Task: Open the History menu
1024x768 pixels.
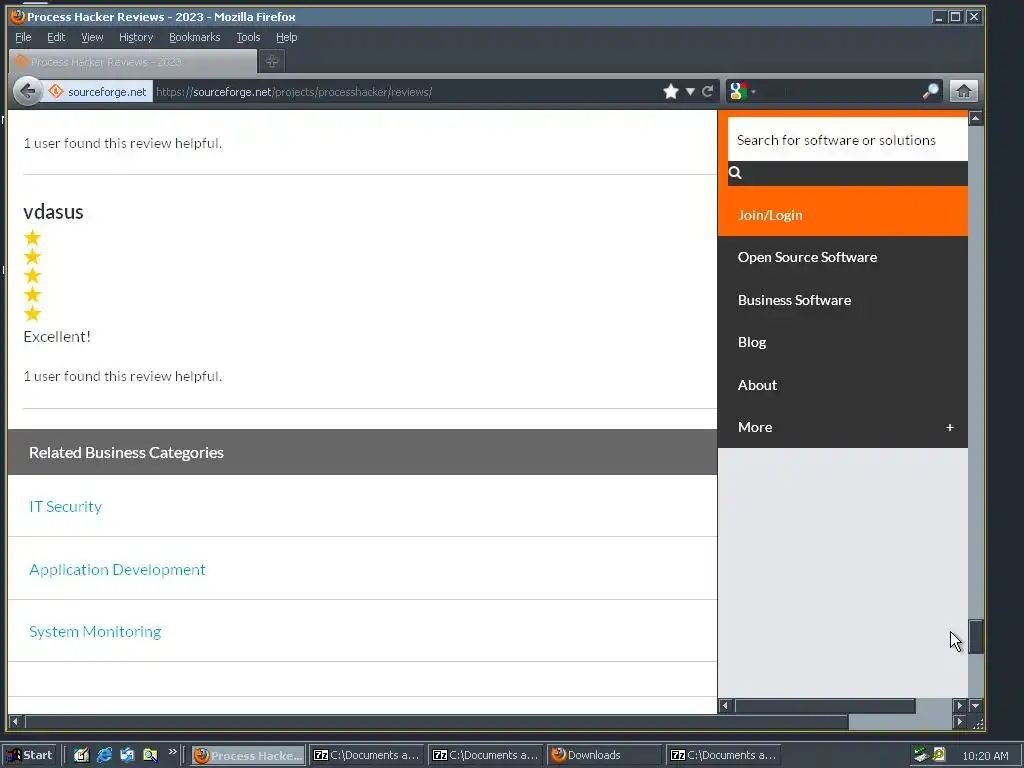Action: (136, 37)
